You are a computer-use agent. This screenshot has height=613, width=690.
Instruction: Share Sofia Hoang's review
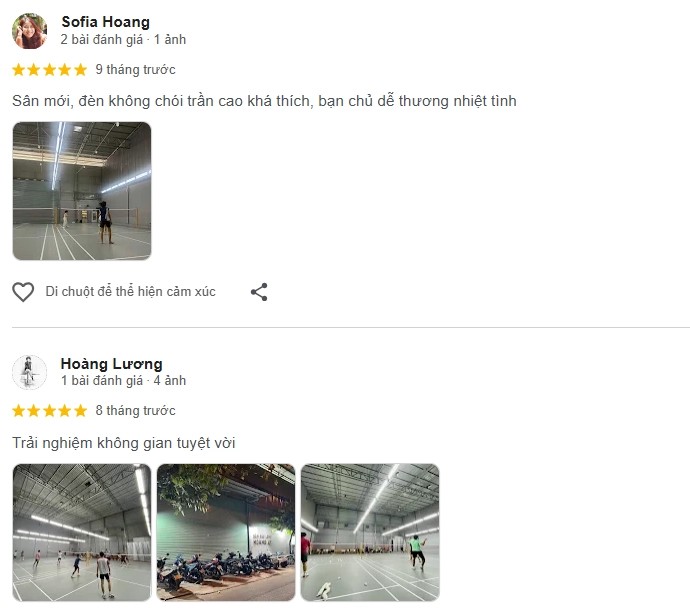coord(259,292)
